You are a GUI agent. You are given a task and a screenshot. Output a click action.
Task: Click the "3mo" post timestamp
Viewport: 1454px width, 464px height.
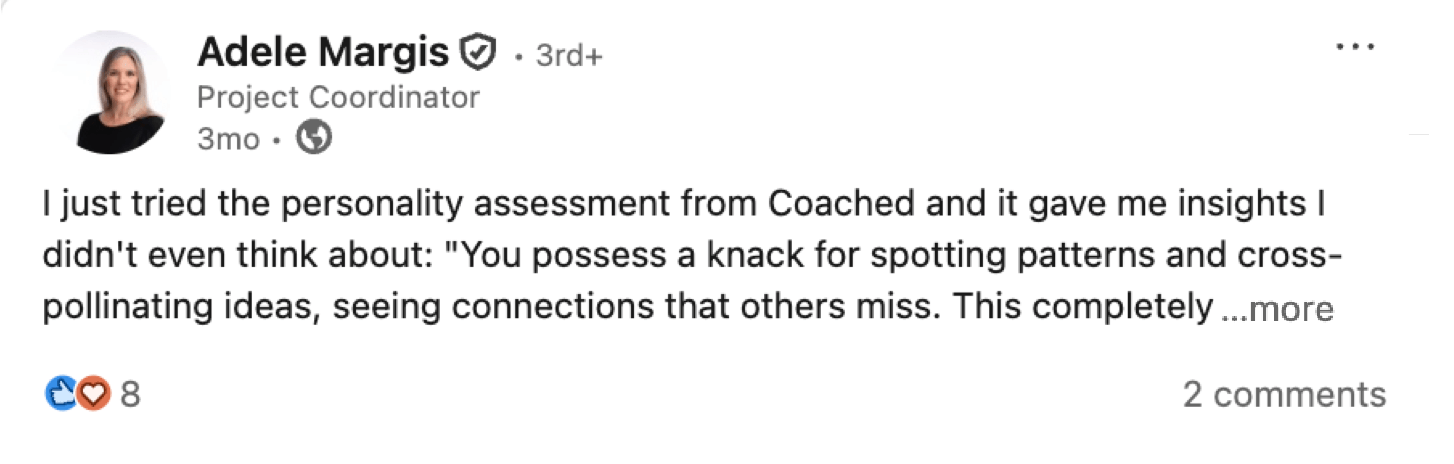(x=228, y=140)
